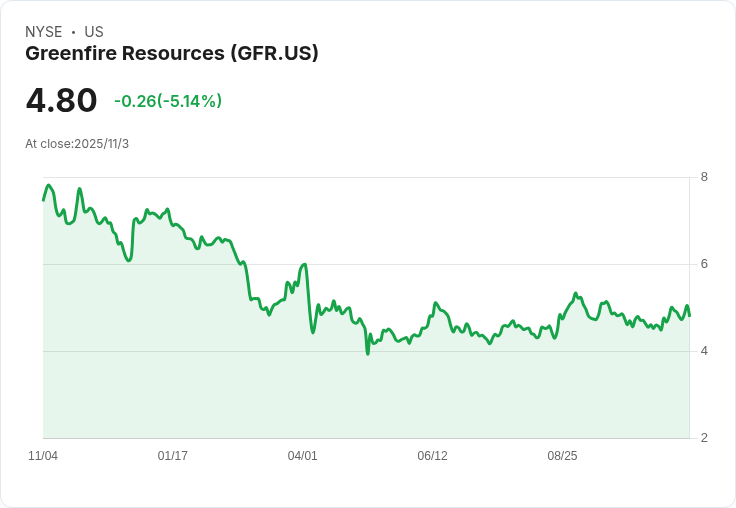
Task: Click the -0.26(-5.14%) price change
Action: click(x=168, y=101)
